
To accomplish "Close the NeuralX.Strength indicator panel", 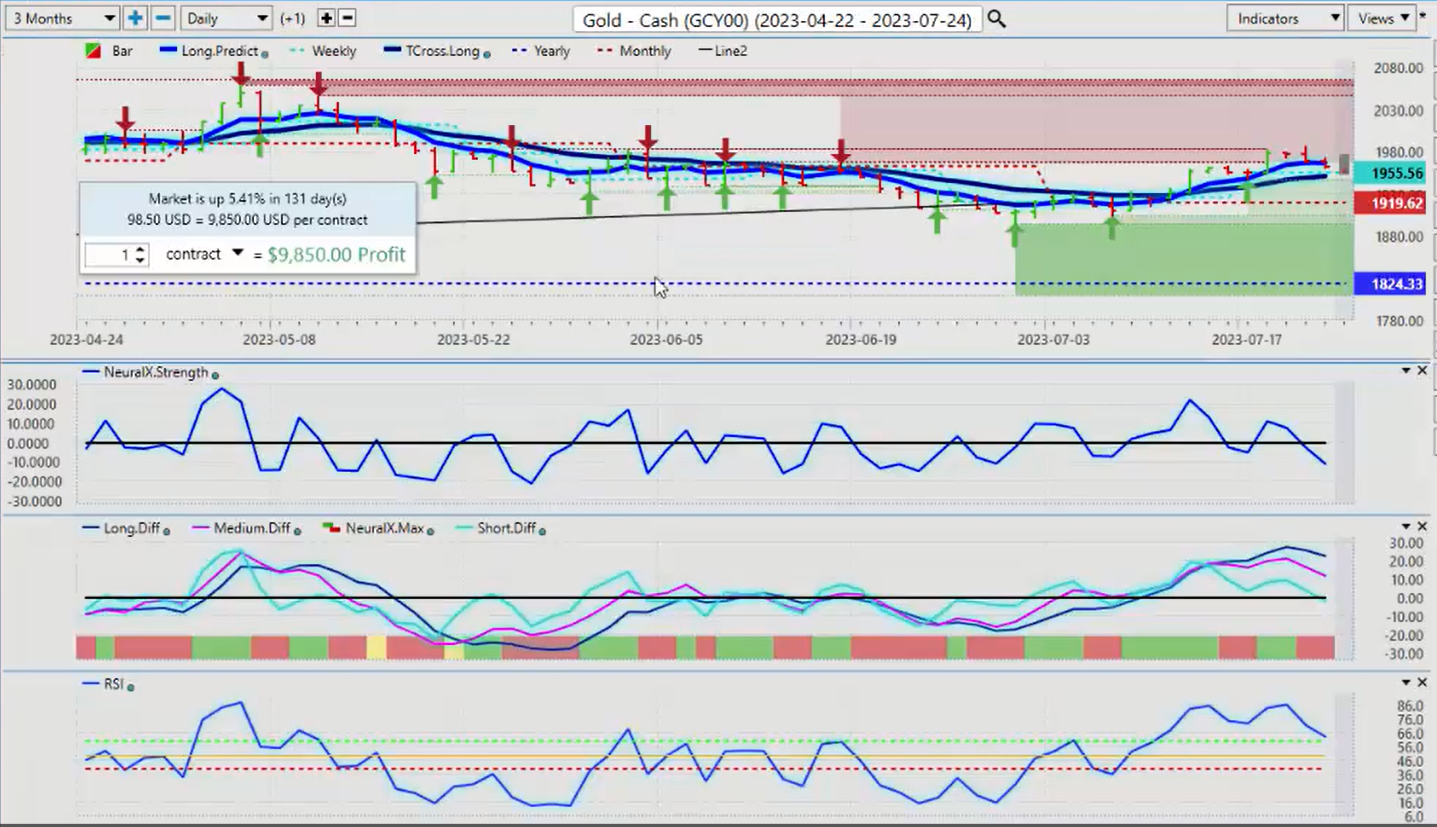I will [x=1422, y=371].
